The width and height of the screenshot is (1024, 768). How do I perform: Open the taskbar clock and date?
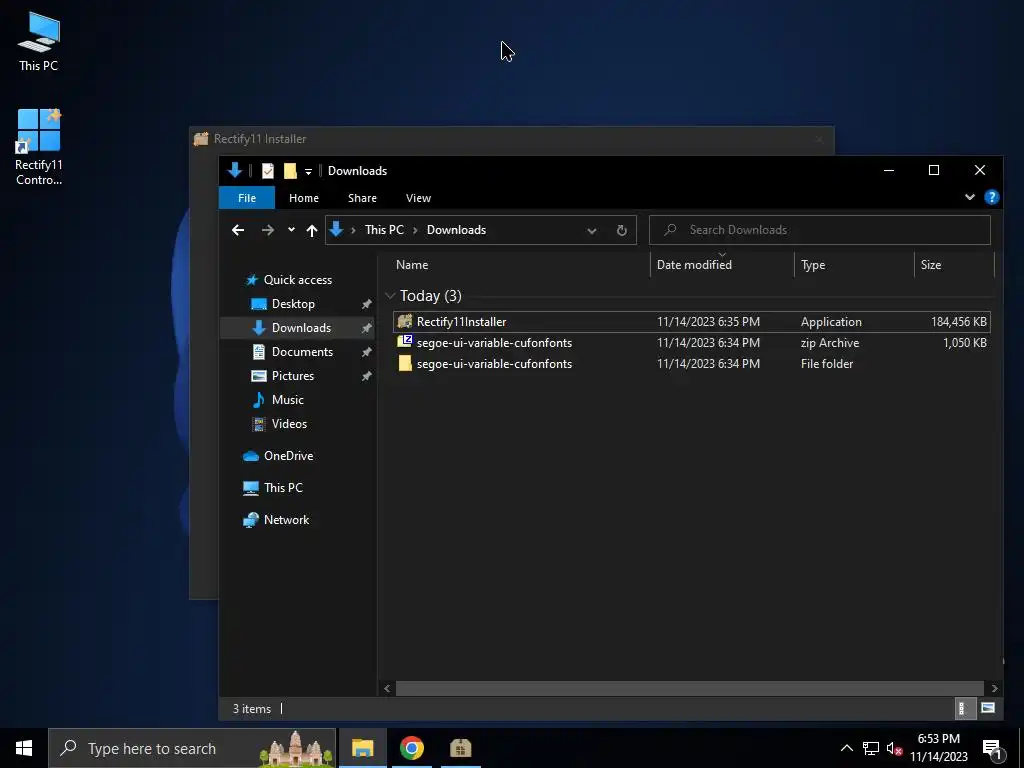pos(938,748)
